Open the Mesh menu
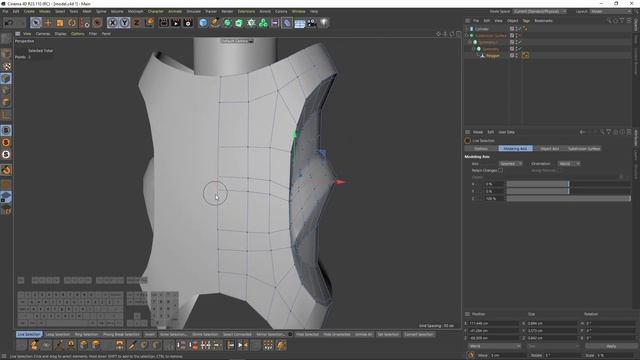 87,11
